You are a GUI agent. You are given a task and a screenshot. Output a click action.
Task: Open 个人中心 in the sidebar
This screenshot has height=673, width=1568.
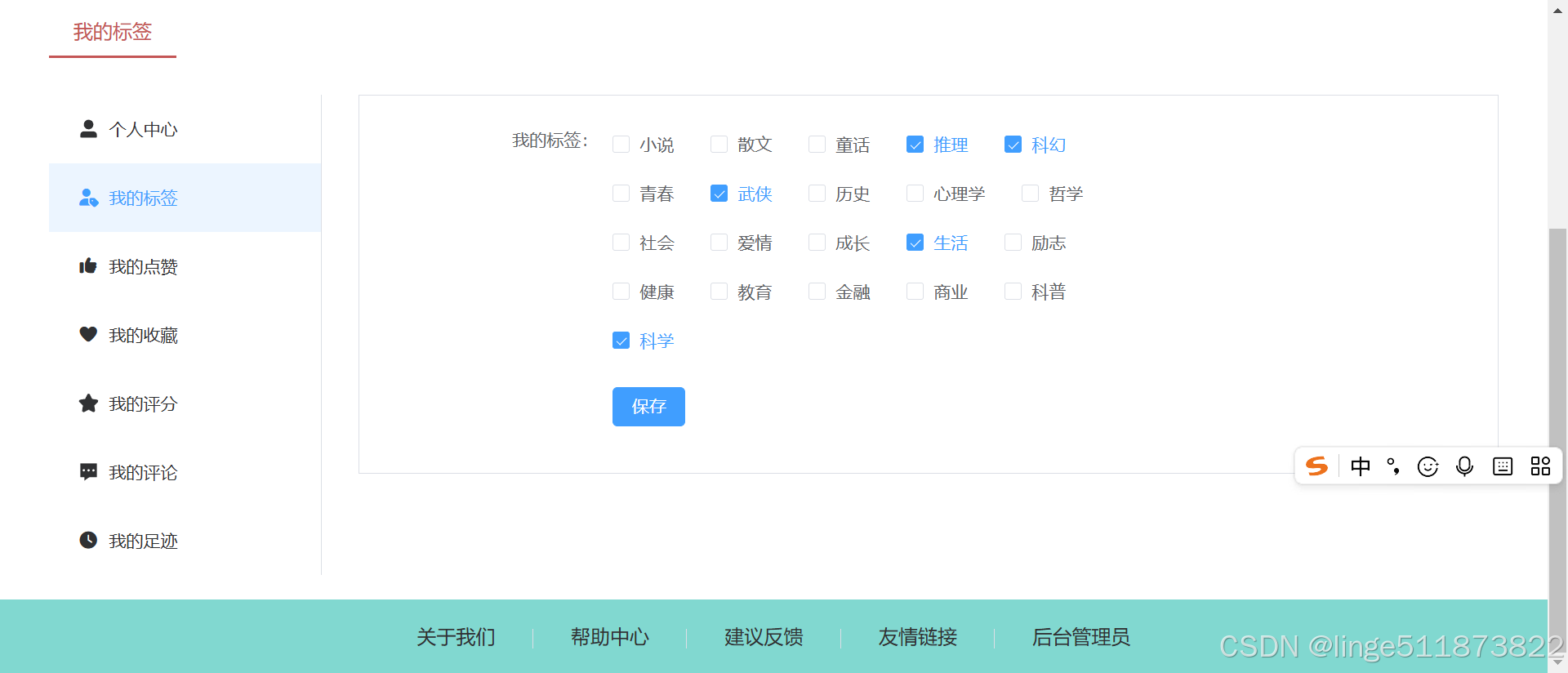(185, 129)
